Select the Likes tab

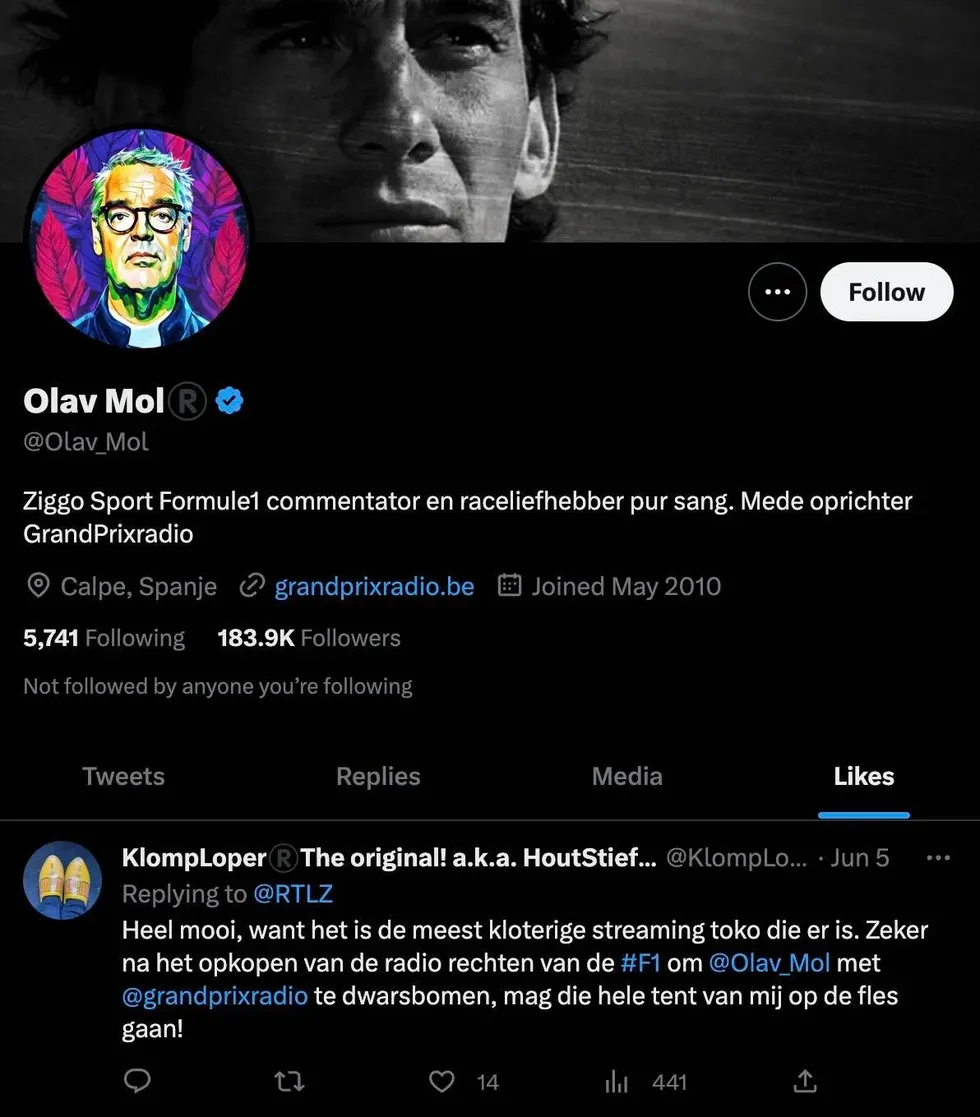tap(864, 776)
